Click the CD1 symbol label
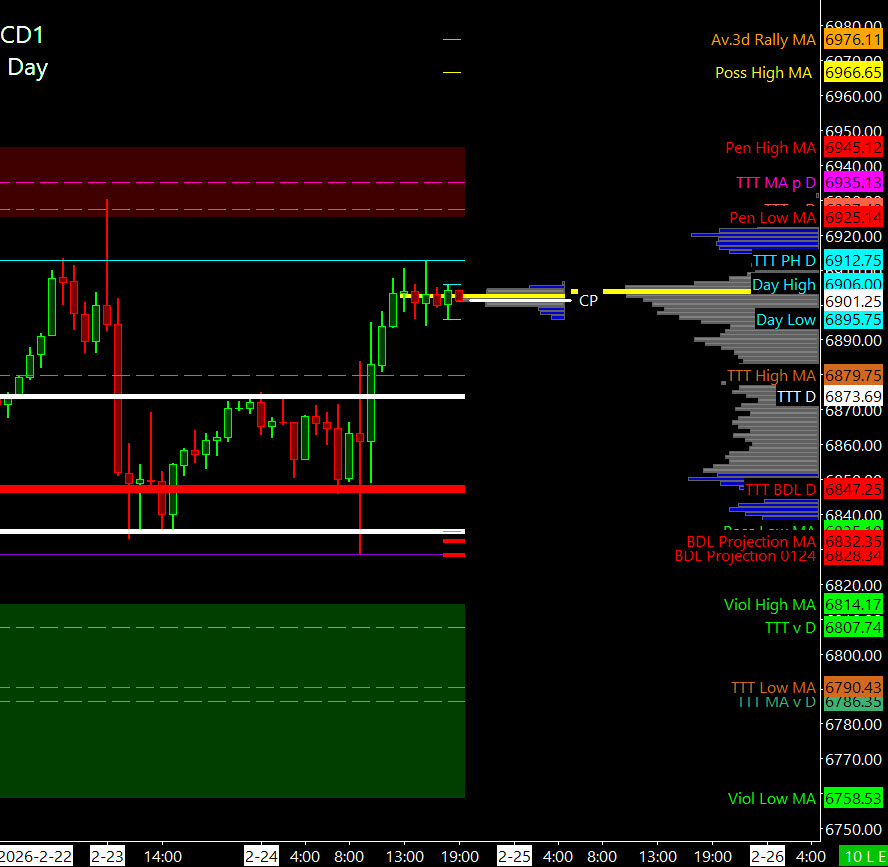Screen dimensions: 888x867 22,36
